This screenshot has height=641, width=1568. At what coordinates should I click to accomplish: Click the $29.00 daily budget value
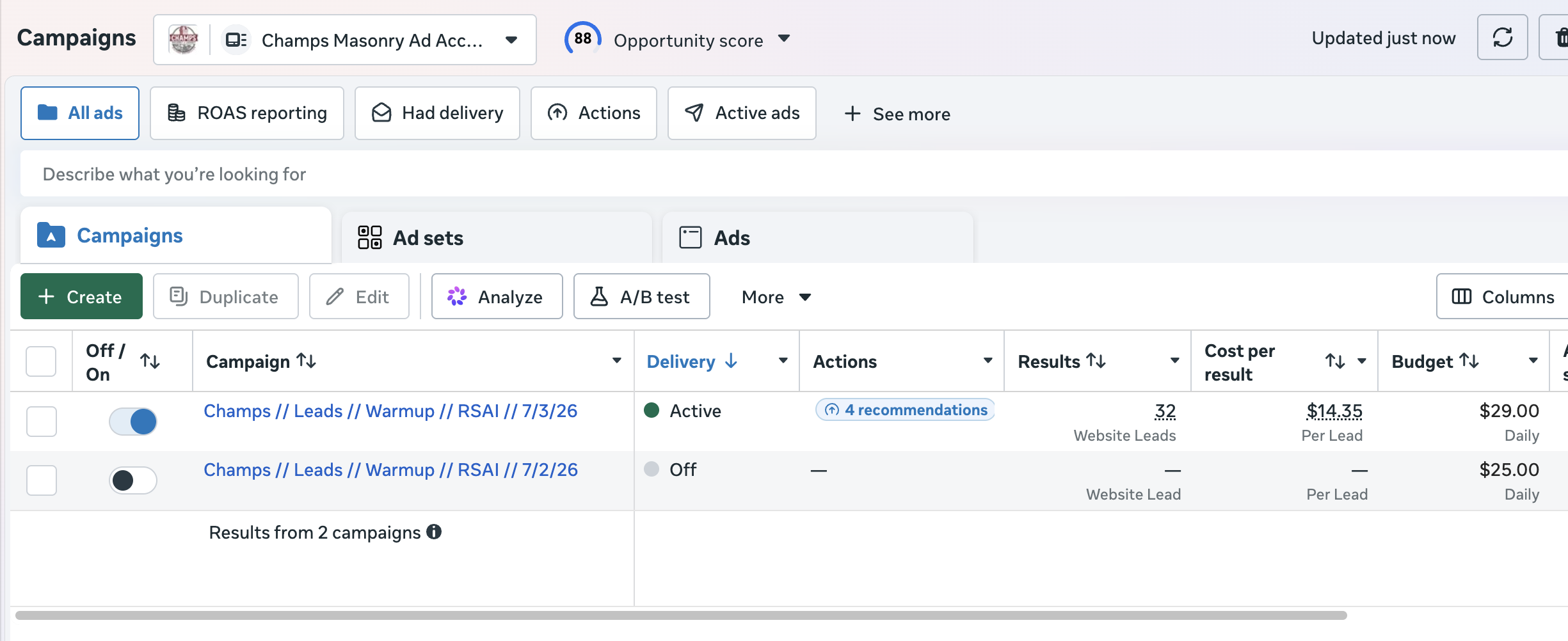[x=1509, y=411]
